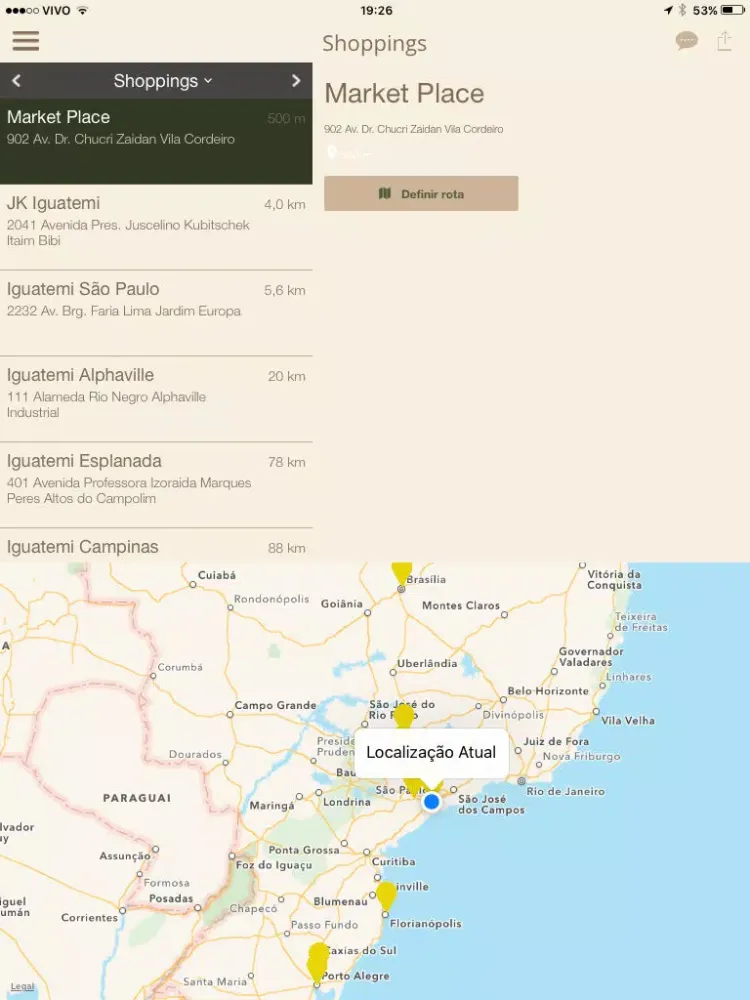Tap the Market Place heading in the detail pane
750x1000 pixels.
coord(404,94)
